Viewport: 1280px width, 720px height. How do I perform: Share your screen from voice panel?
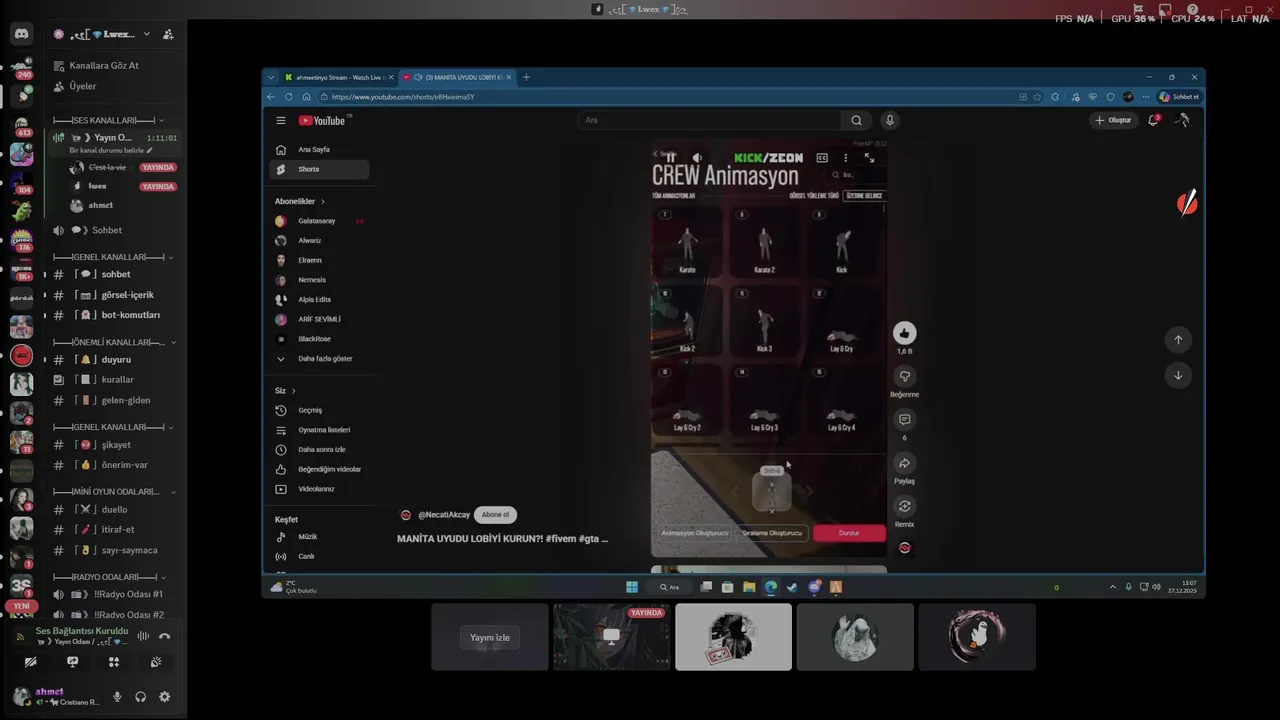[72, 662]
